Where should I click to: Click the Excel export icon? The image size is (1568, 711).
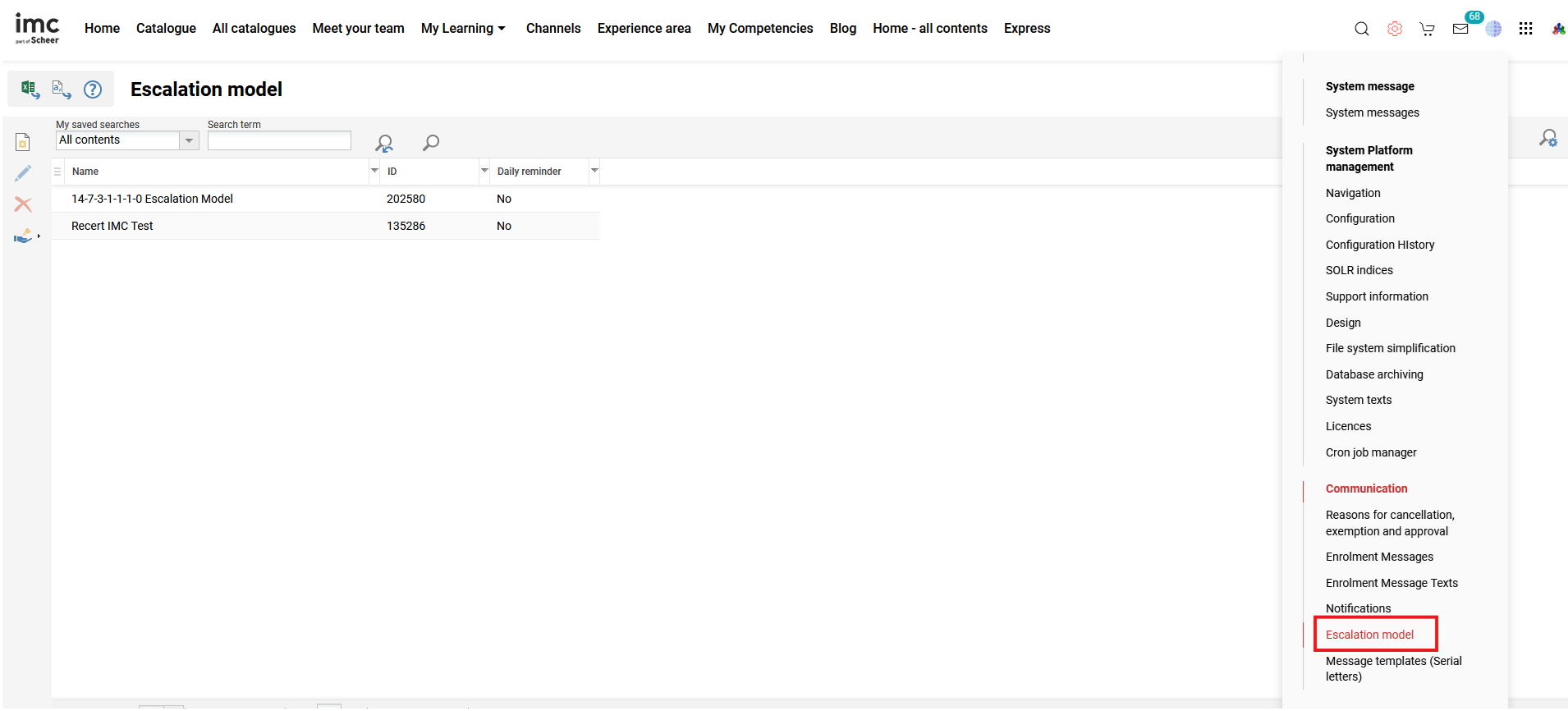[30, 89]
